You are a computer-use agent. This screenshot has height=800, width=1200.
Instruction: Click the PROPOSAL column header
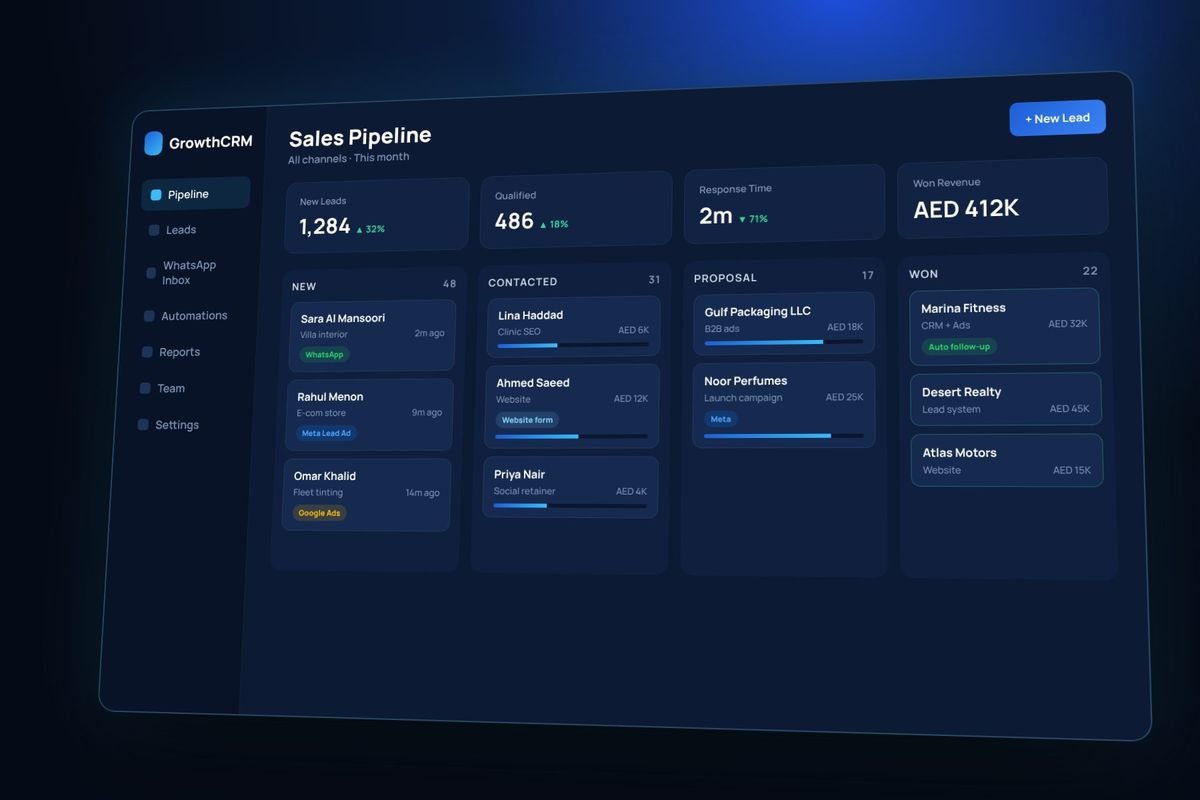coord(725,278)
